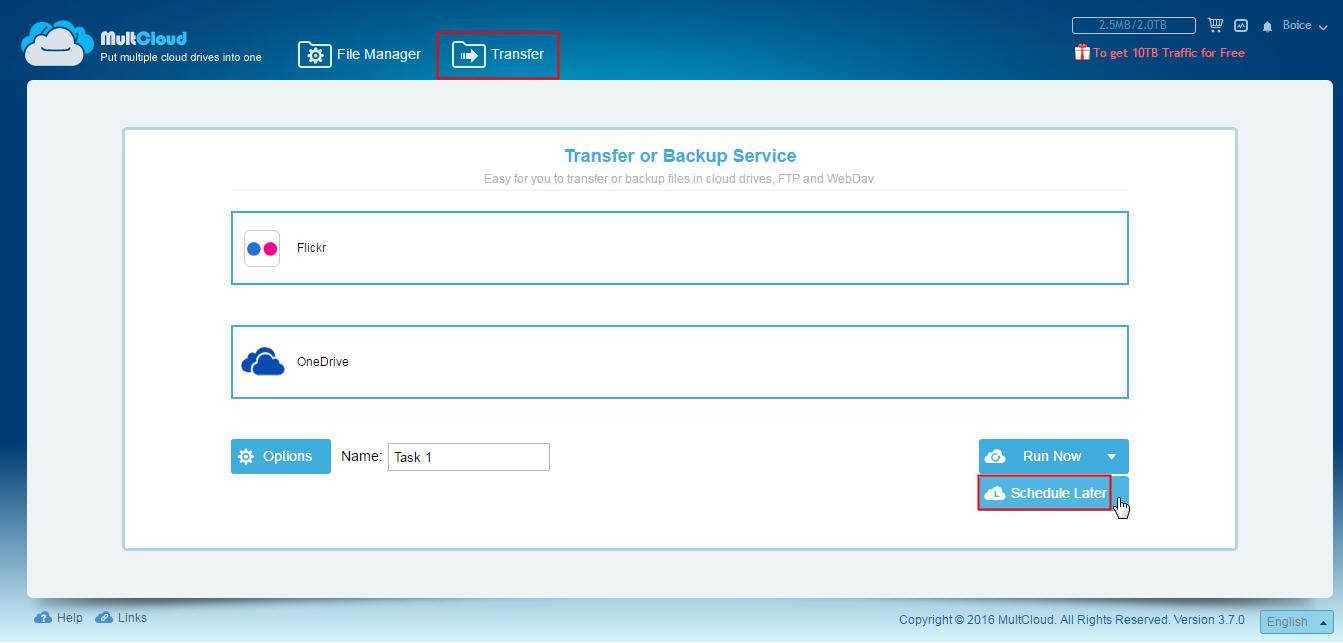
Task: Click the Flickr dots icon
Action: [x=262, y=248]
